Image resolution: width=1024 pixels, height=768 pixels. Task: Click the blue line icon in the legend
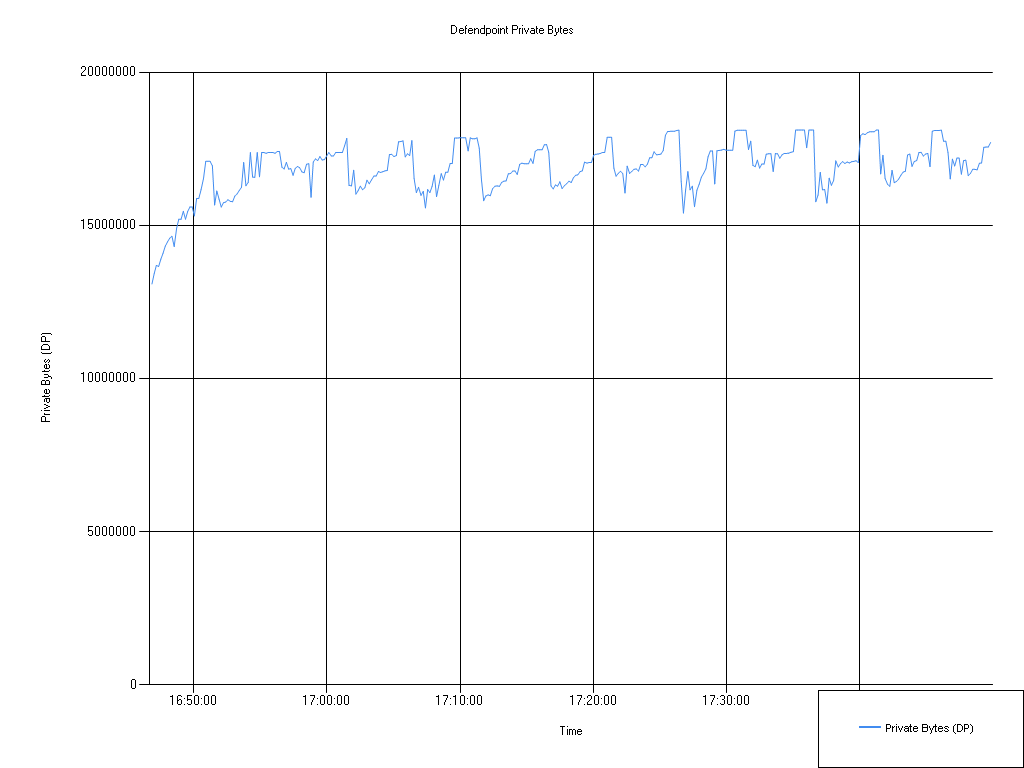[x=869, y=728]
